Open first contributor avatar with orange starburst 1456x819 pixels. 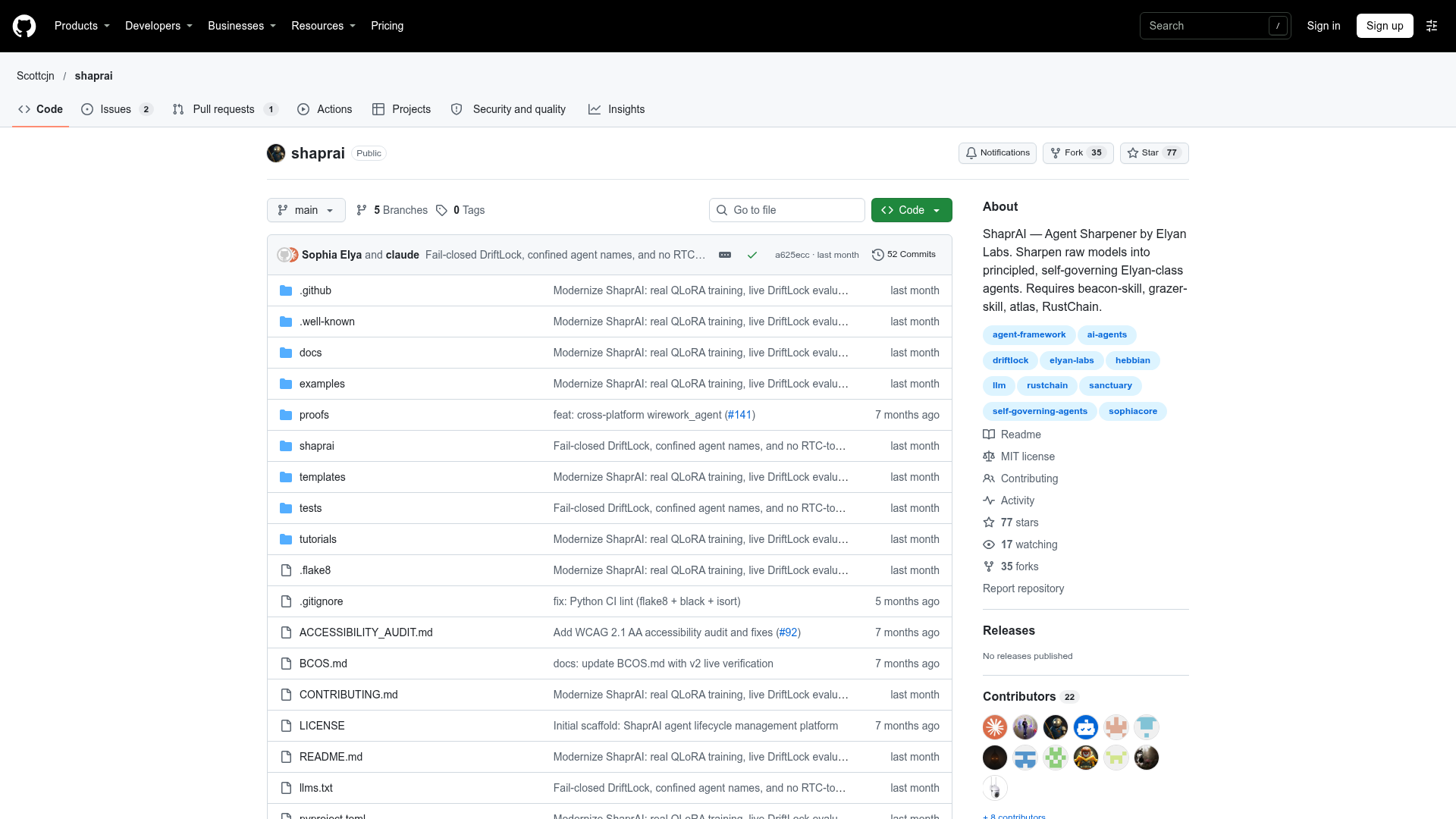tap(995, 727)
